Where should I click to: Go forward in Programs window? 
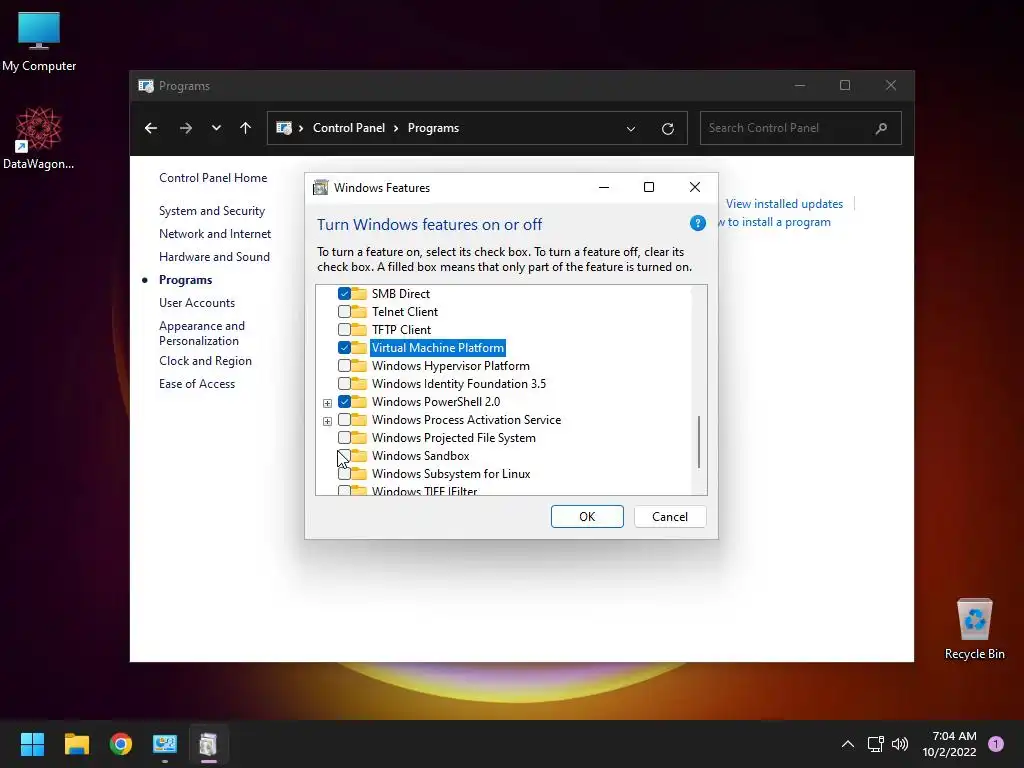tap(185, 128)
